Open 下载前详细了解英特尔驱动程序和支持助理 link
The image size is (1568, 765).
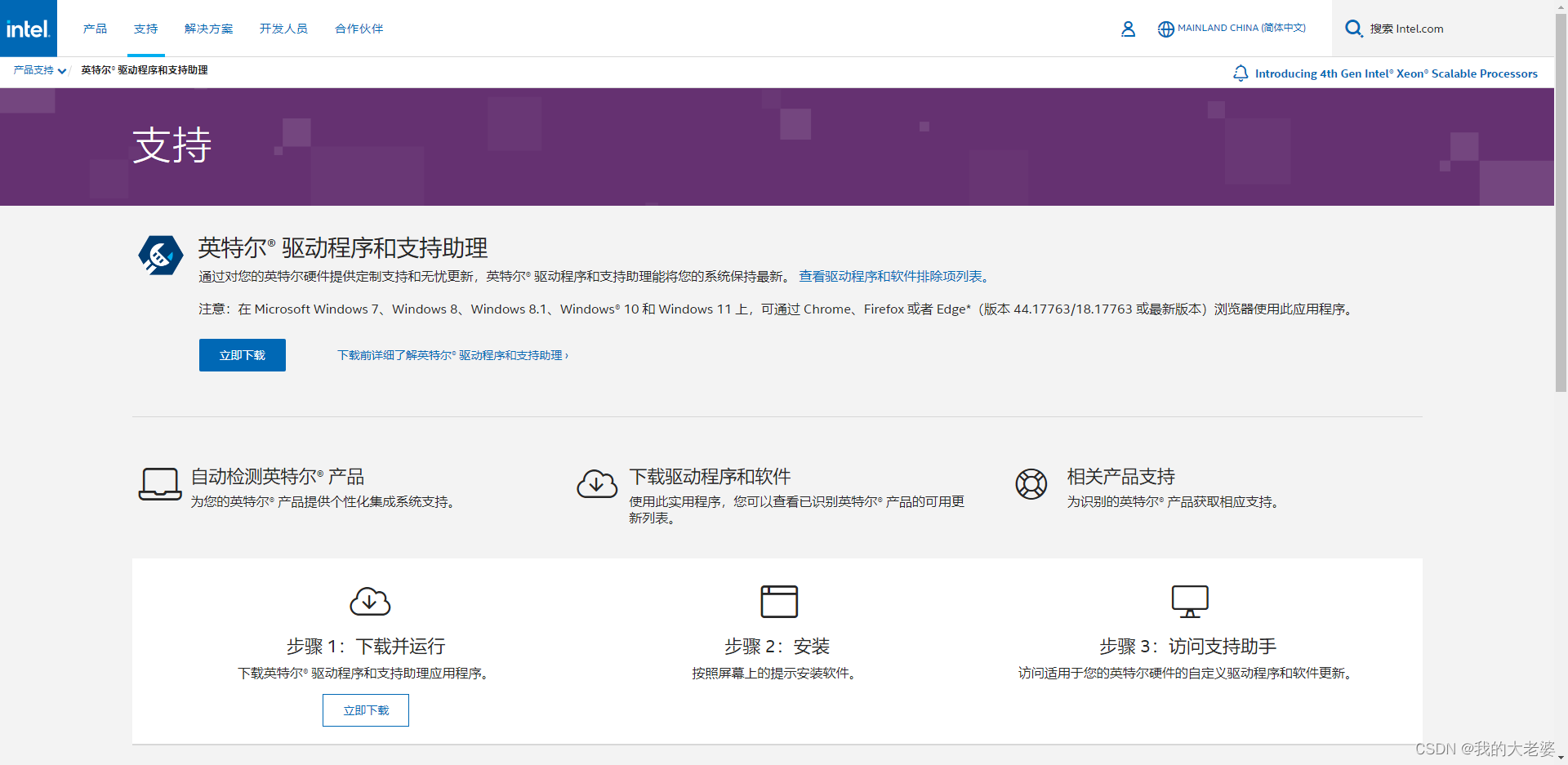(452, 355)
